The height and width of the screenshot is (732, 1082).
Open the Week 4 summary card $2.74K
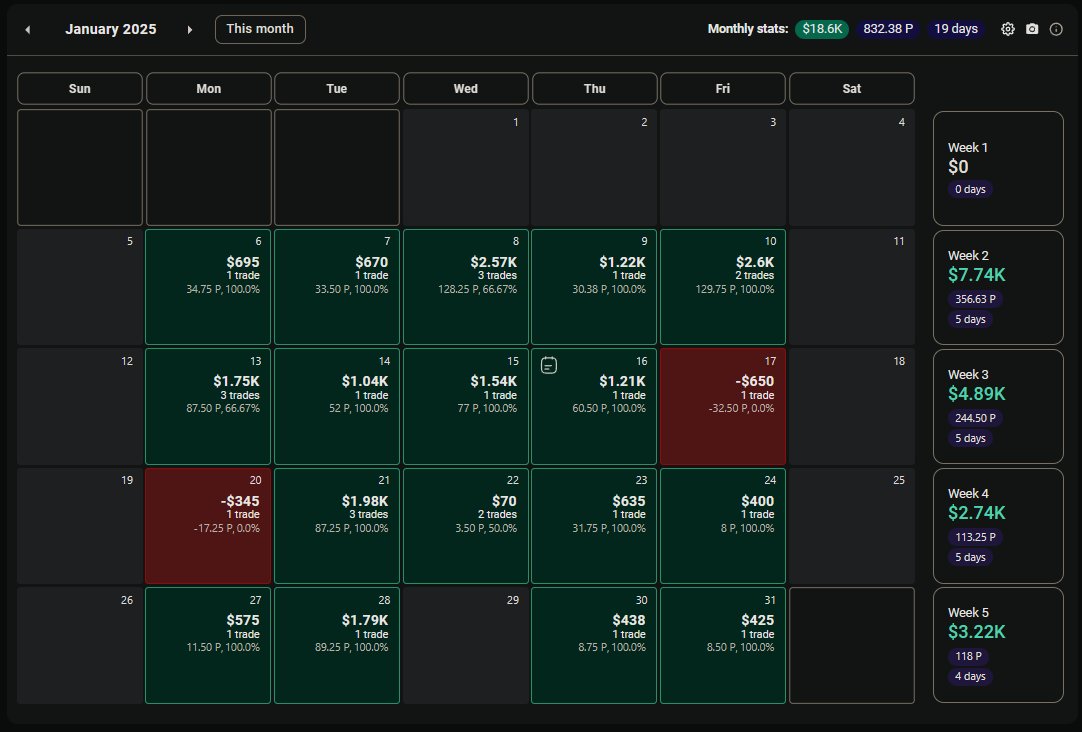pos(998,526)
